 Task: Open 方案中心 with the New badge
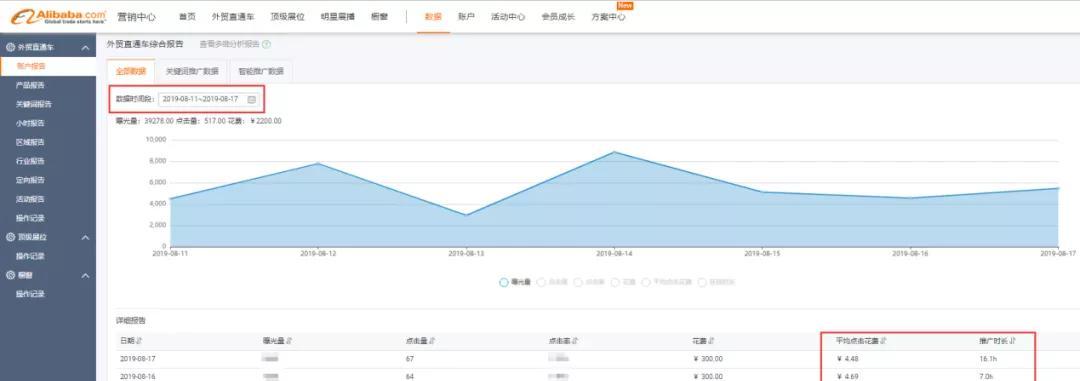608,17
